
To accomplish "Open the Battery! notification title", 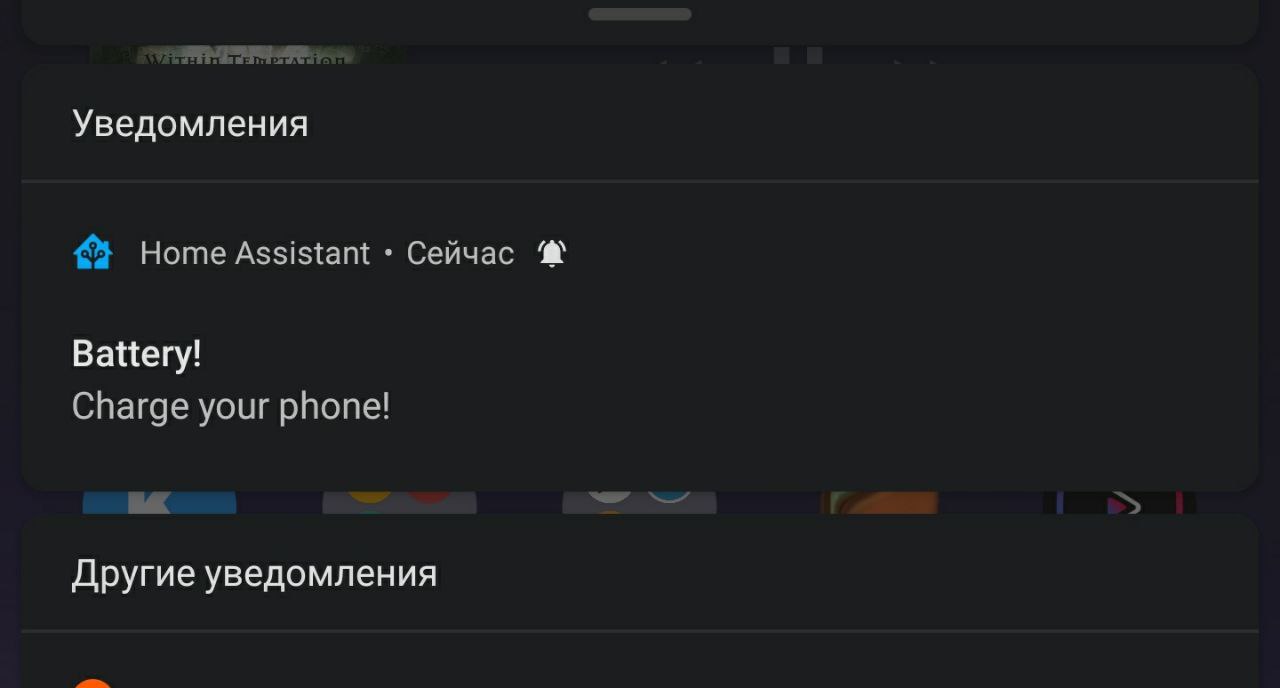I will (x=137, y=354).
